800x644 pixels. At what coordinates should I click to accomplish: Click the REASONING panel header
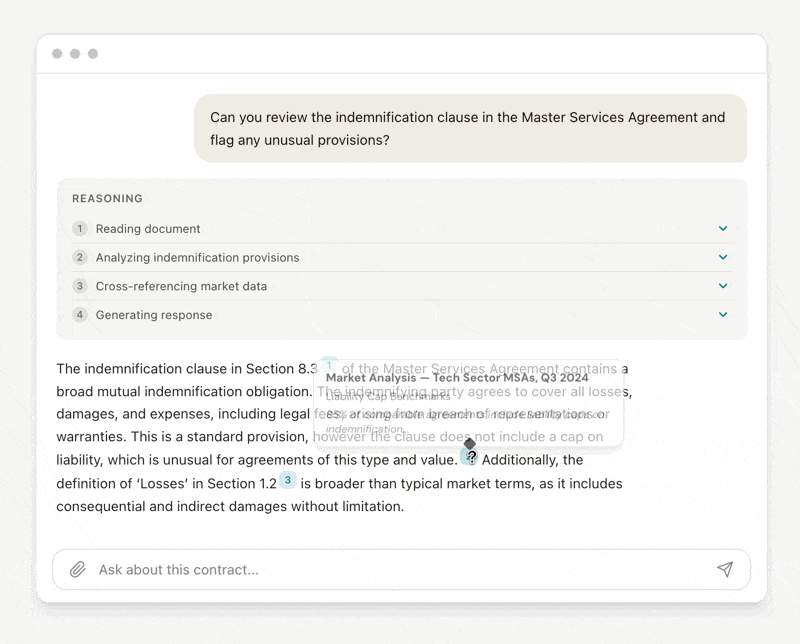(x=108, y=198)
